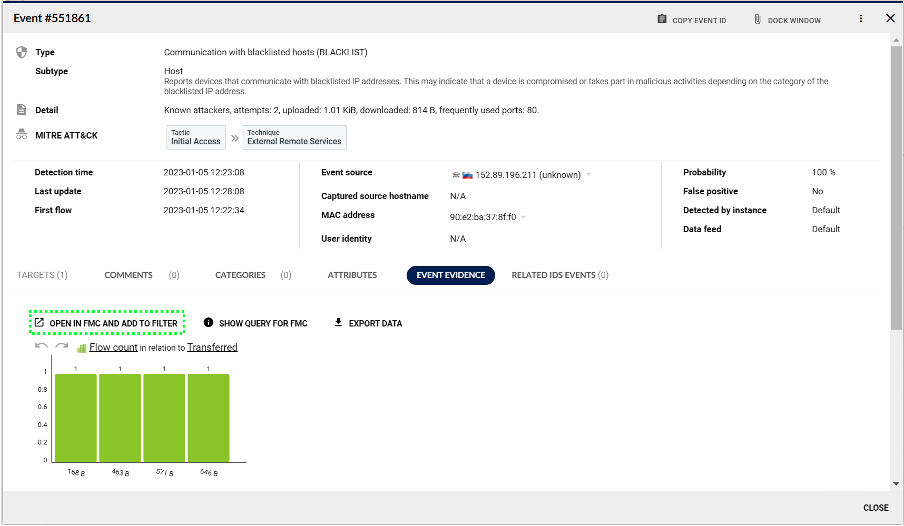Open the Transferred relation selector
The image size is (904, 526).
tap(212, 347)
